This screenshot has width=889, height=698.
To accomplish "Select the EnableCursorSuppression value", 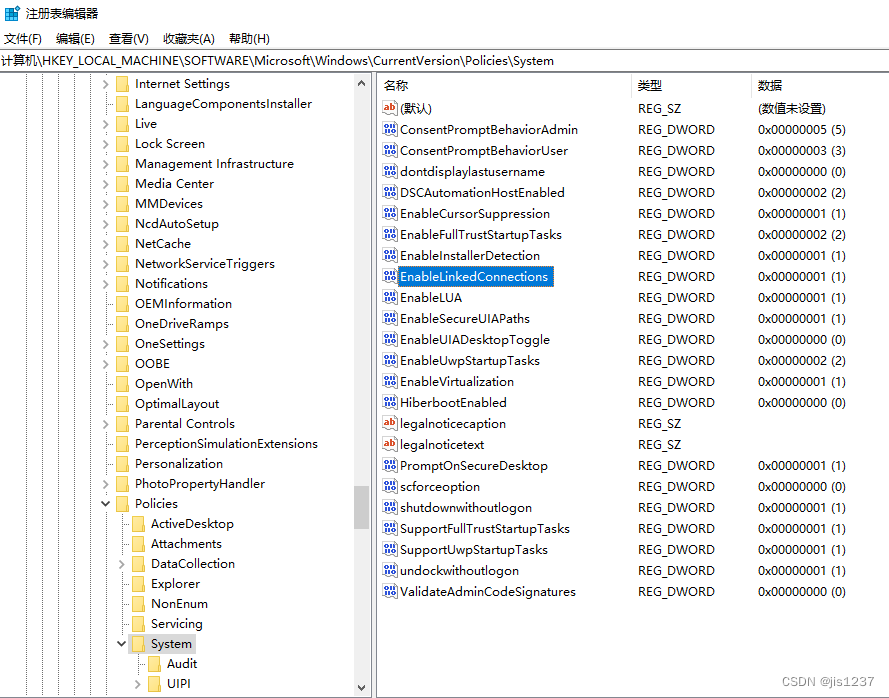I will pyautogui.click(x=475, y=213).
